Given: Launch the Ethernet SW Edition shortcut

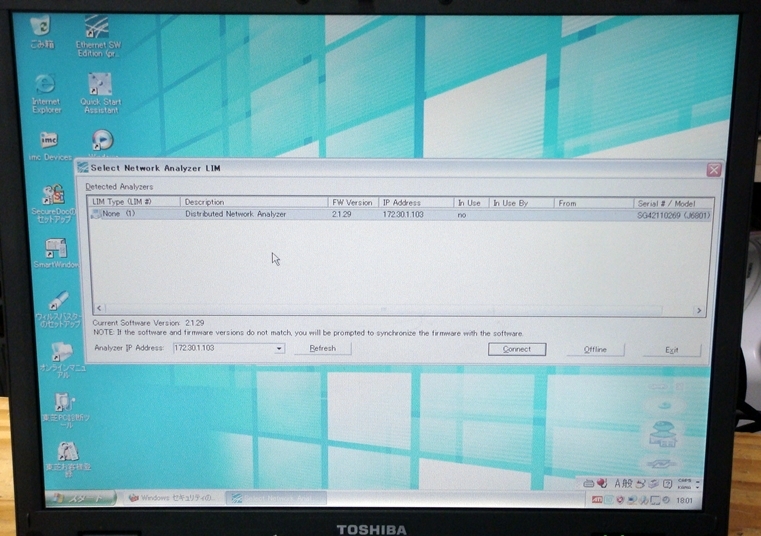Looking at the screenshot, I should tap(98, 37).
